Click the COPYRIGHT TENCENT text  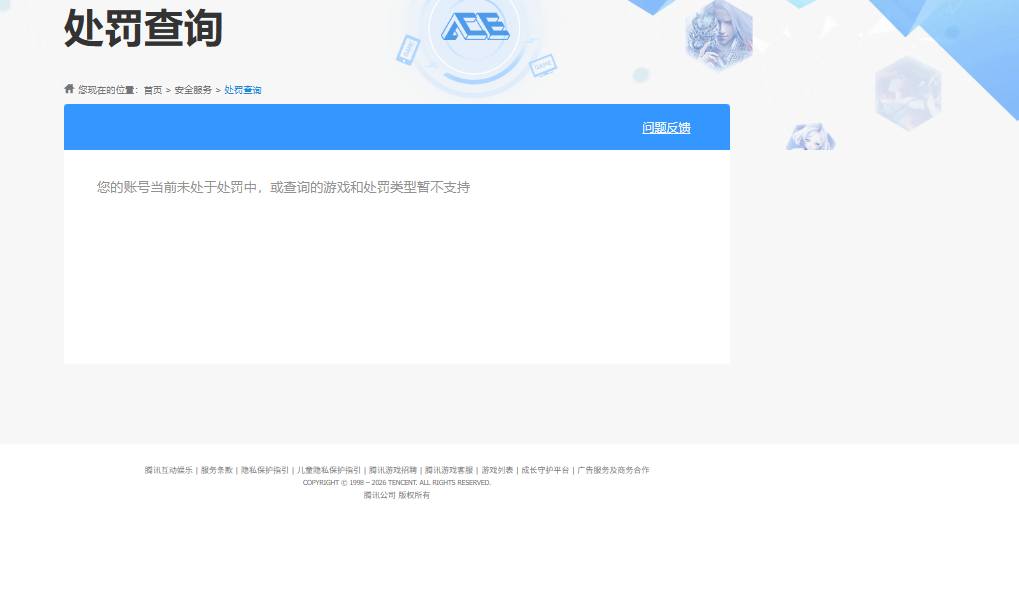(396, 483)
